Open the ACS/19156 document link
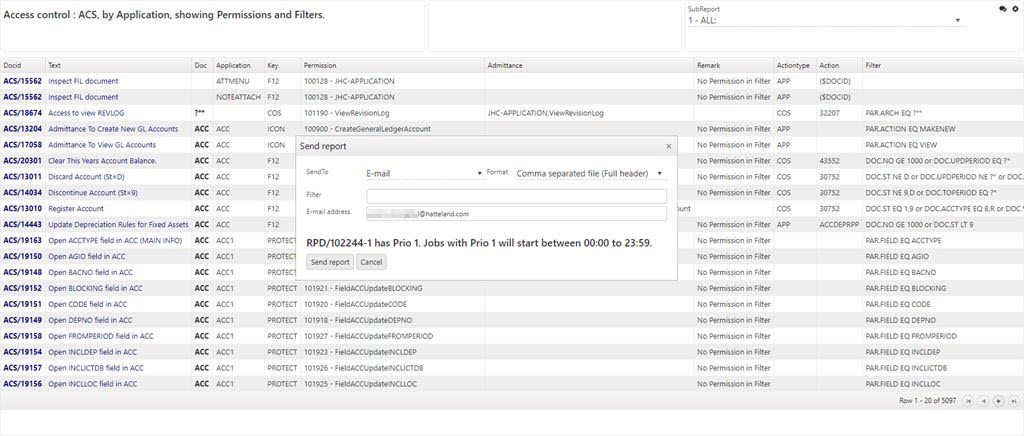This screenshot has height=436, width=1024. pos(22,384)
